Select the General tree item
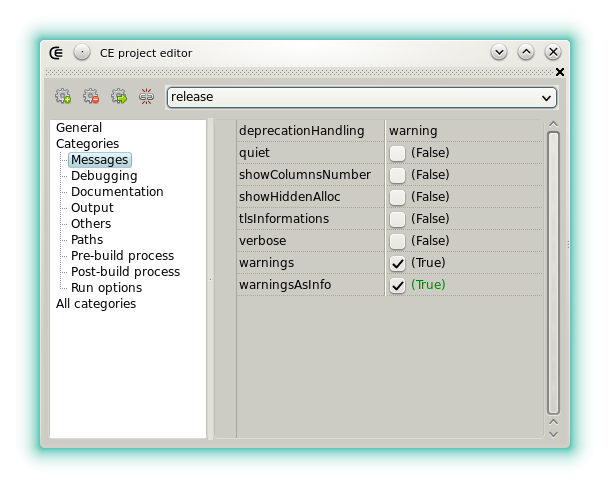This screenshot has height=488, width=610. [79, 128]
